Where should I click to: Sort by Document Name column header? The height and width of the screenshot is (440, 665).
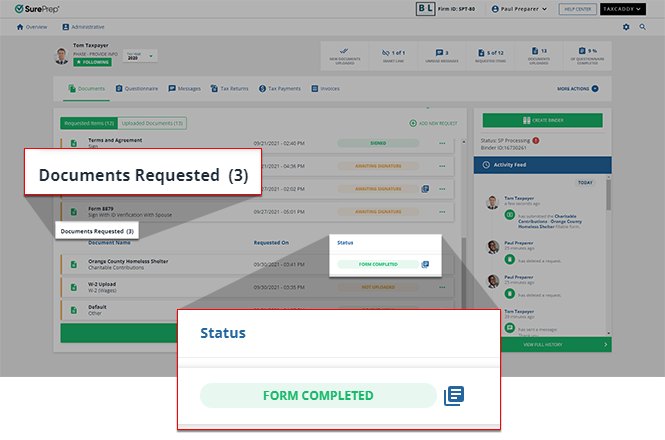tap(109, 243)
